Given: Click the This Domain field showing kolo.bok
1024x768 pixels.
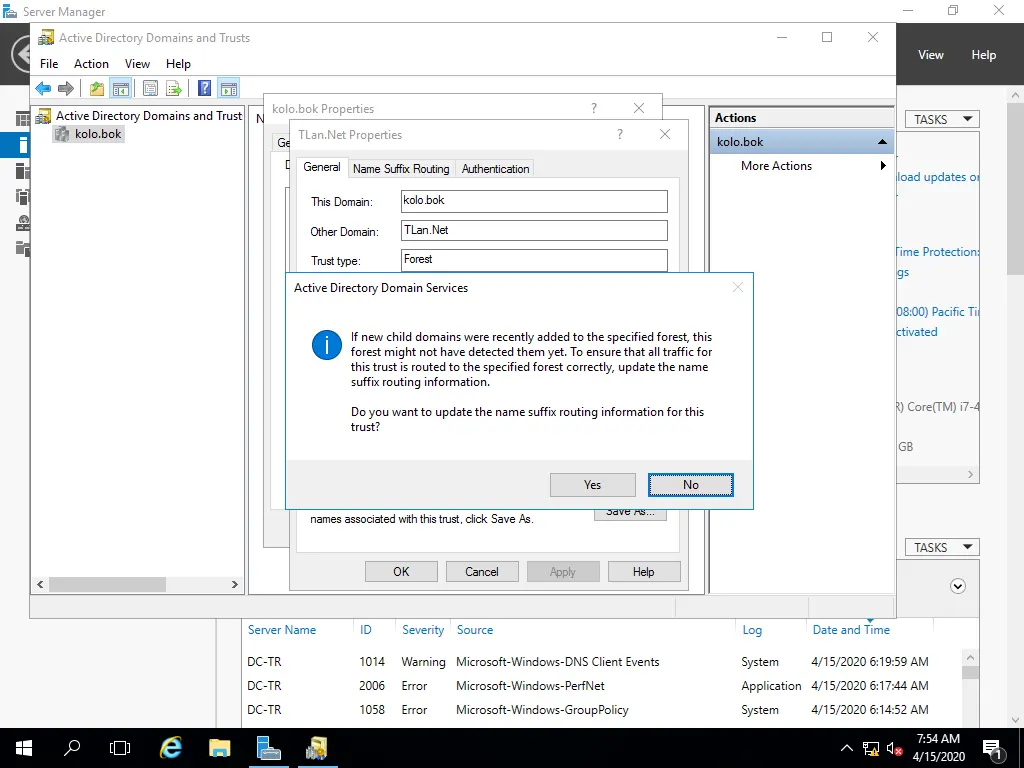Looking at the screenshot, I should [534, 201].
